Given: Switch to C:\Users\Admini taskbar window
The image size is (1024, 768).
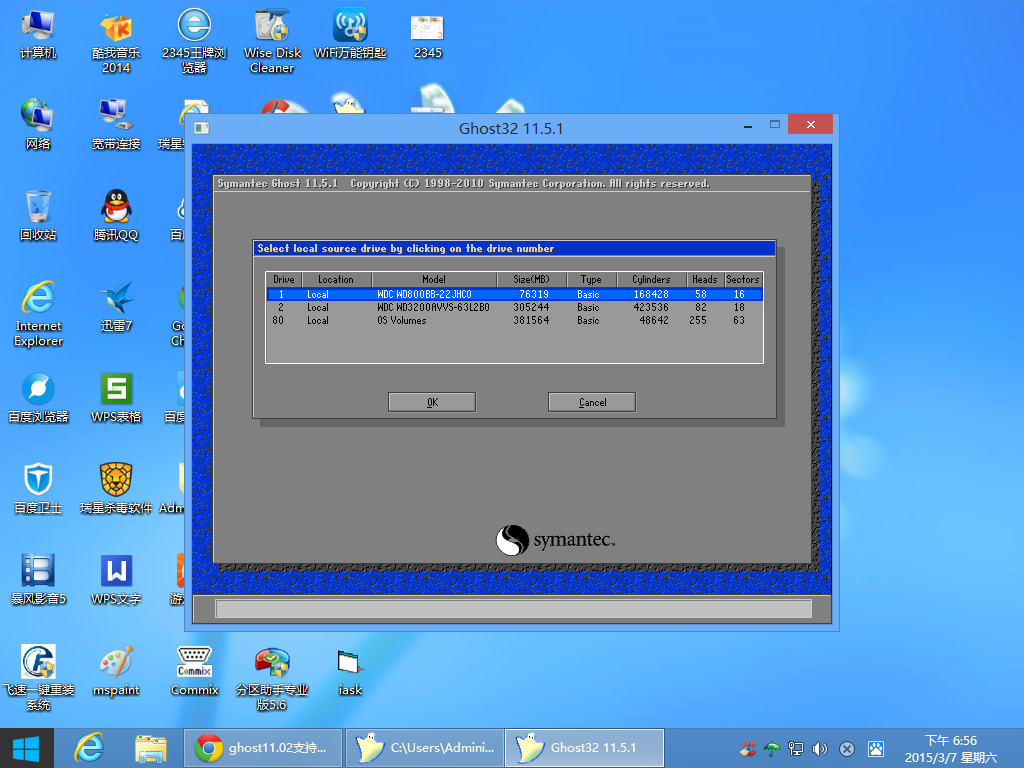Looking at the screenshot, I should [x=426, y=747].
